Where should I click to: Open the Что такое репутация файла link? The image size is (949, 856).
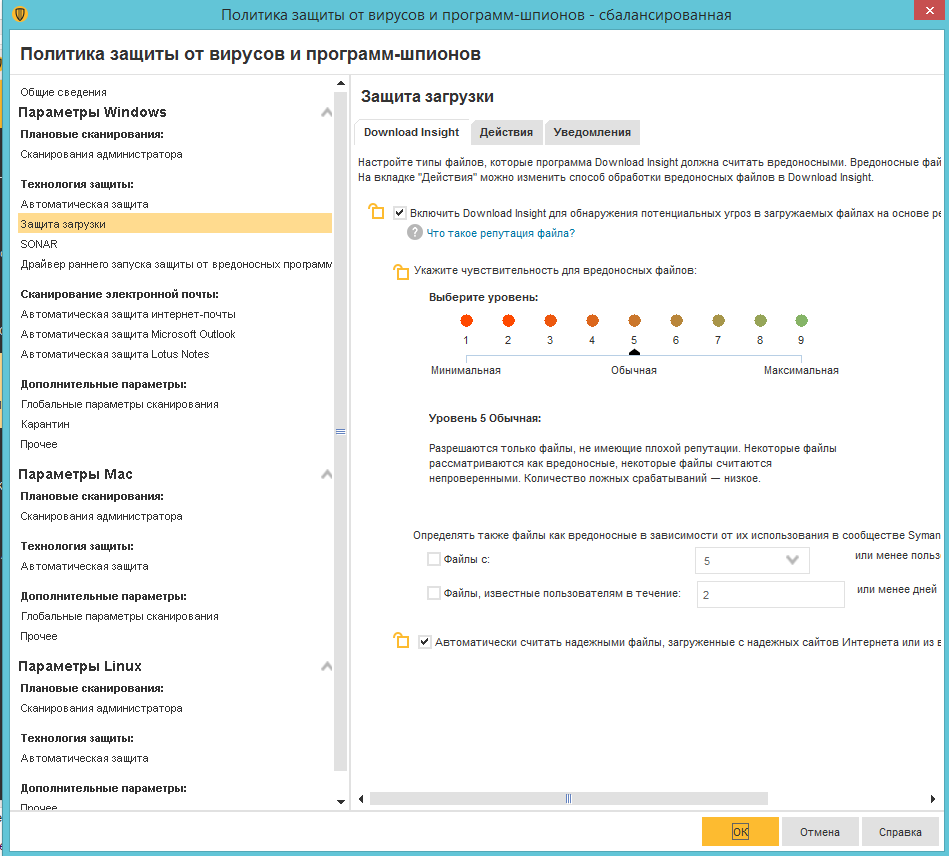click(x=501, y=233)
